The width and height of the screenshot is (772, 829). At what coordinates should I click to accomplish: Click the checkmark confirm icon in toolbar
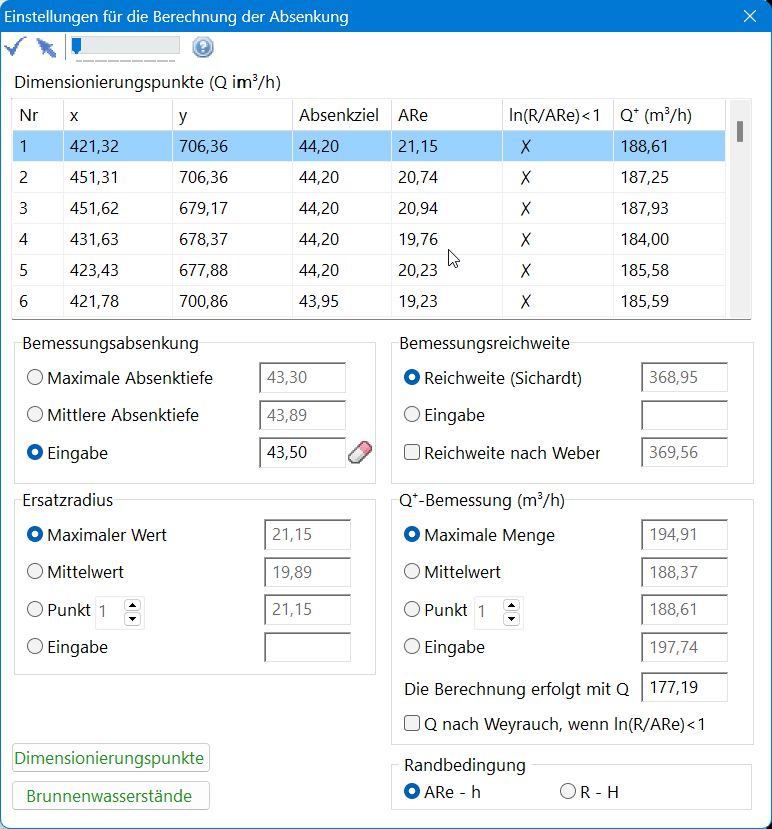(15, 47)
